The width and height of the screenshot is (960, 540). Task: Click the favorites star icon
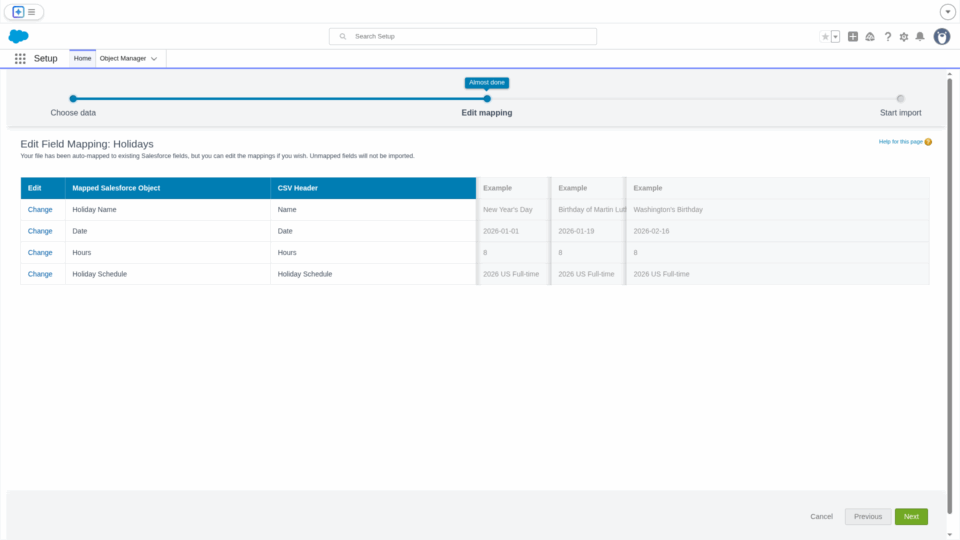[x=825, y=37]
